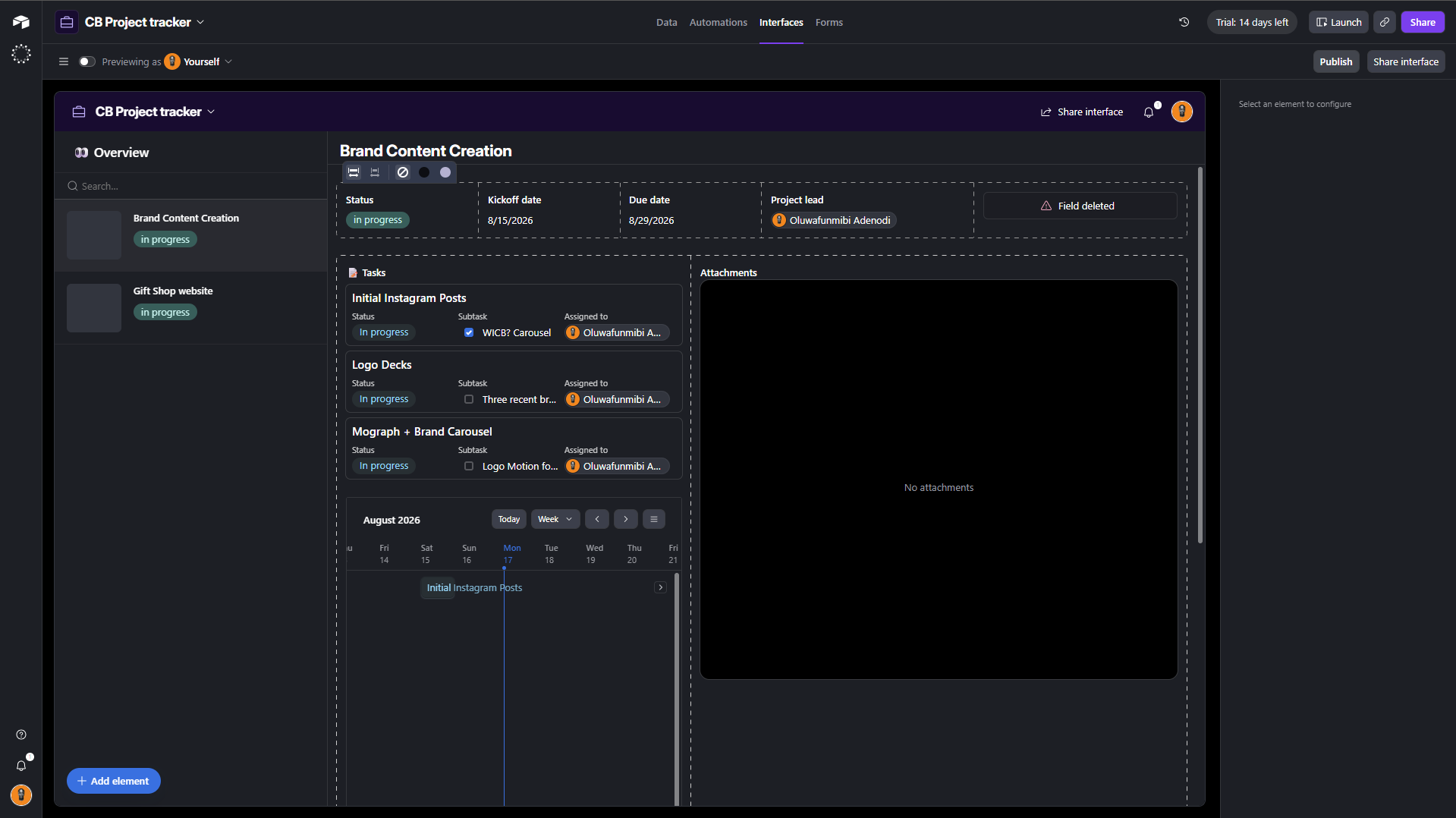
Task: Click the in progress status pill under Status
Action: (x=378, y=220)
